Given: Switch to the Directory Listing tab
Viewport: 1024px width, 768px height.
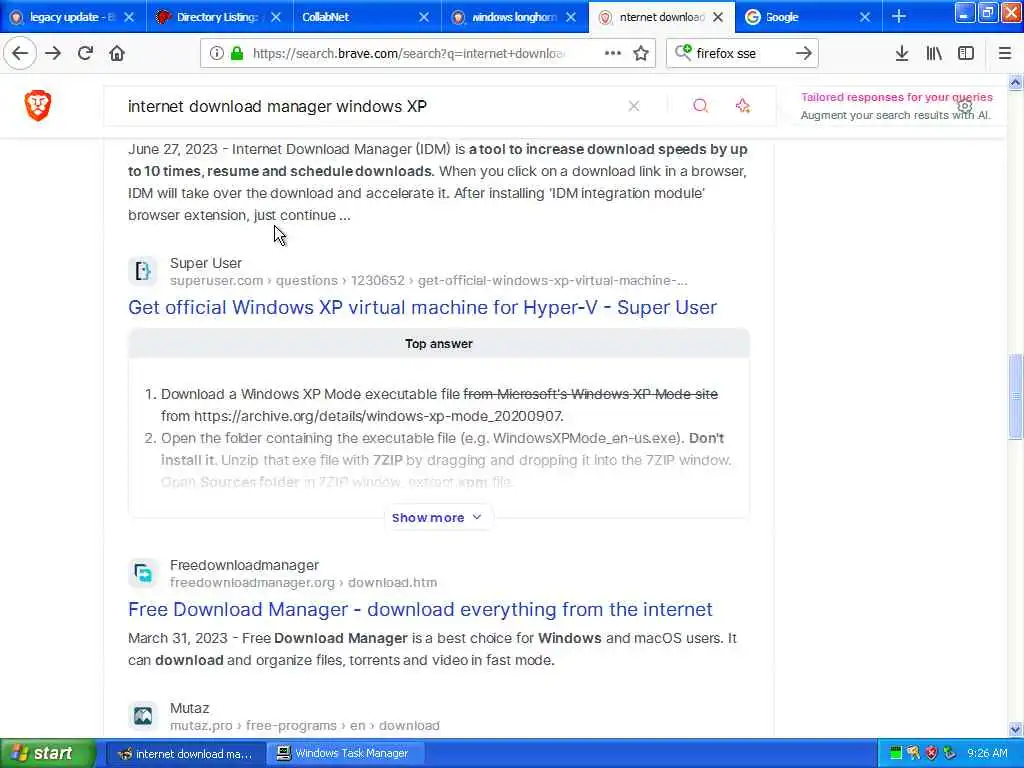Looking at the screenshot, I should click(216, 17).
